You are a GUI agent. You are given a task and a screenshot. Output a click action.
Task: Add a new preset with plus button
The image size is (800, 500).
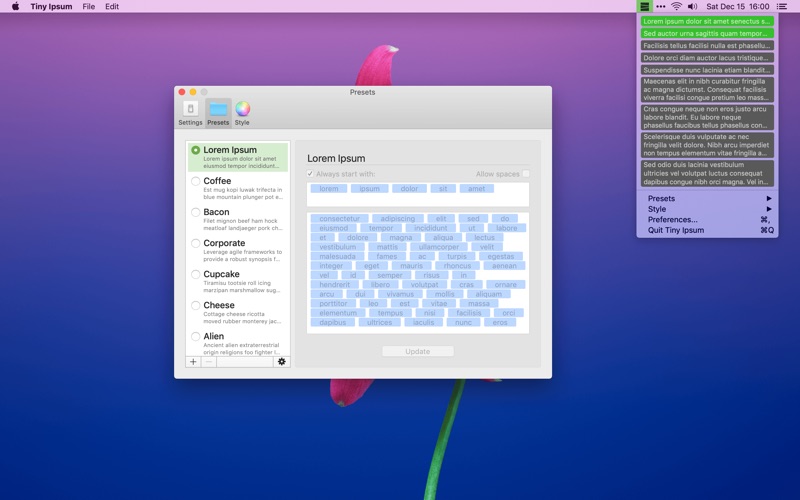pyautogui.click(x=193, y=362)
